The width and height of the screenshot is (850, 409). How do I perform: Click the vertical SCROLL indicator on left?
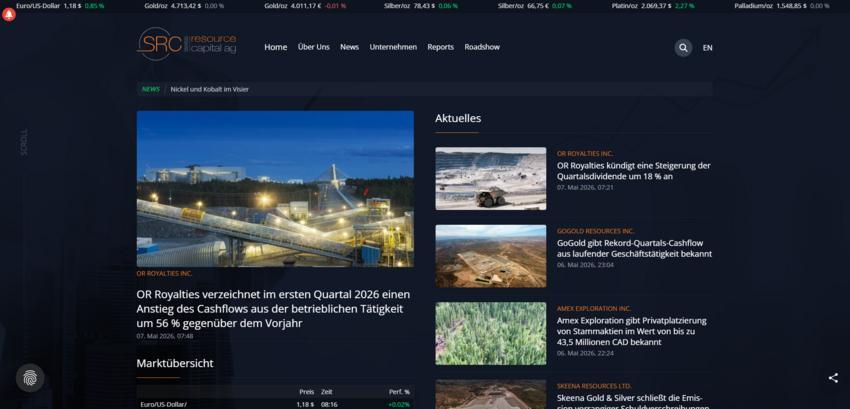(24, 142)
